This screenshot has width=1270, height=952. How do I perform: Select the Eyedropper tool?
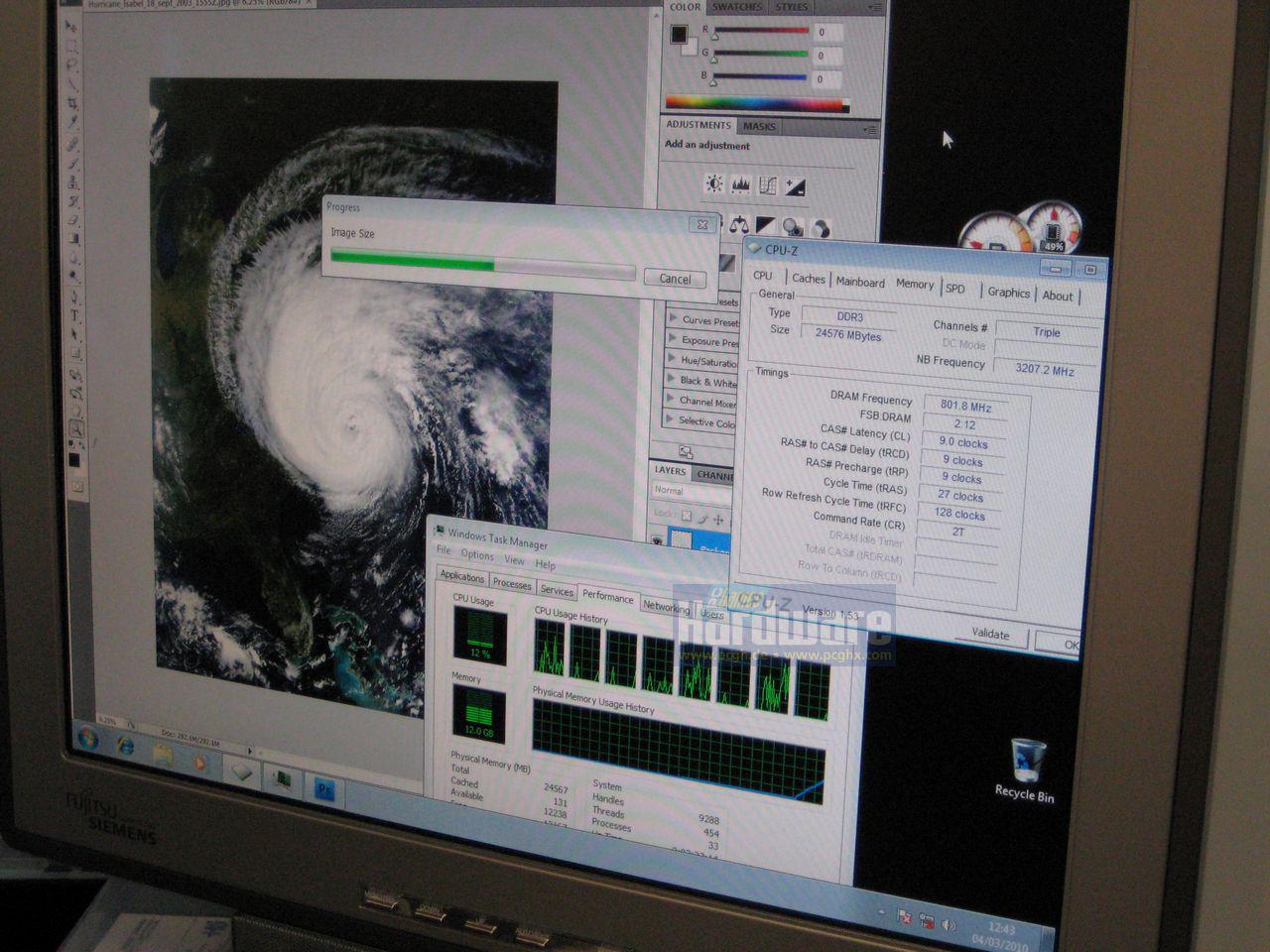point(71,124)
